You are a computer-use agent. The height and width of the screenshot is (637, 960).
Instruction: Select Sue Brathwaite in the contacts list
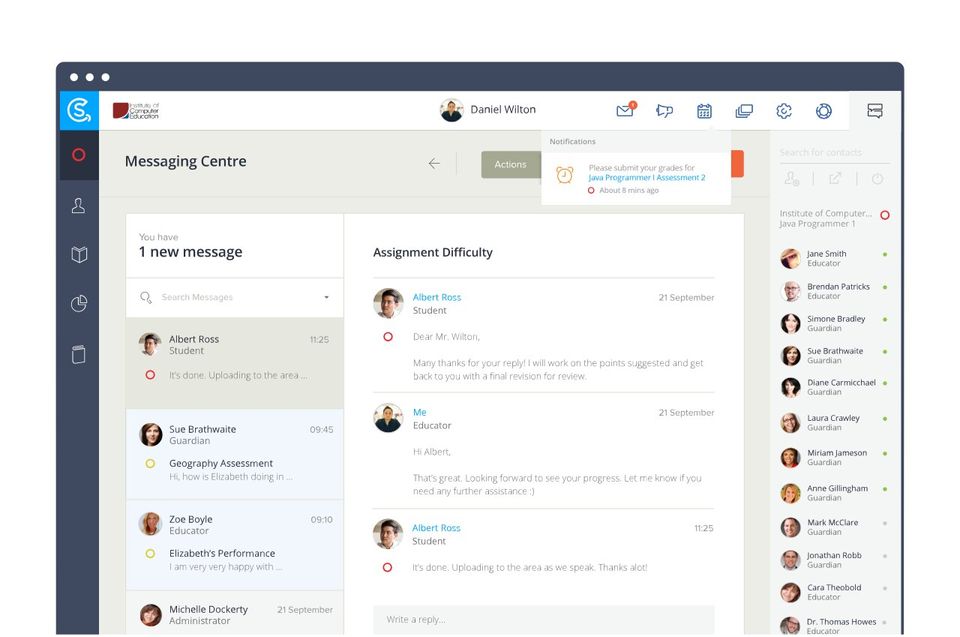tap(835, 356)
